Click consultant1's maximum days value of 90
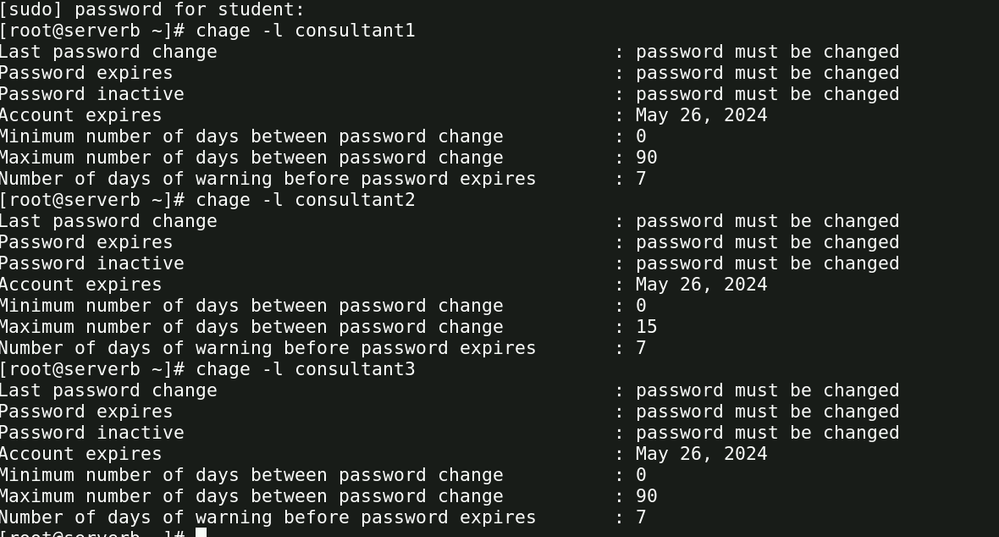999x537 pixels. click(x=646, y=157)
